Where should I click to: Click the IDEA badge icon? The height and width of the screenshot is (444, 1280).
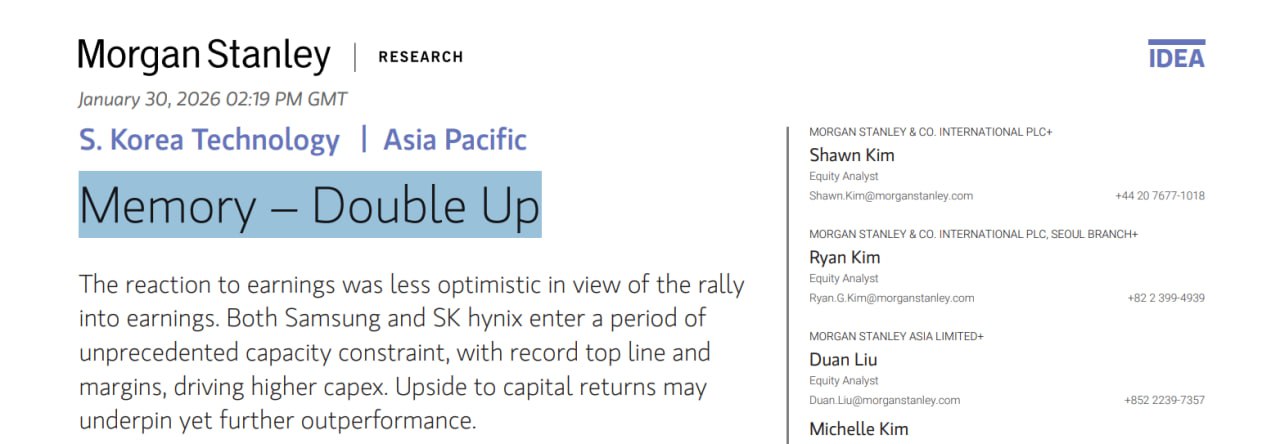tap(1176, 55)
